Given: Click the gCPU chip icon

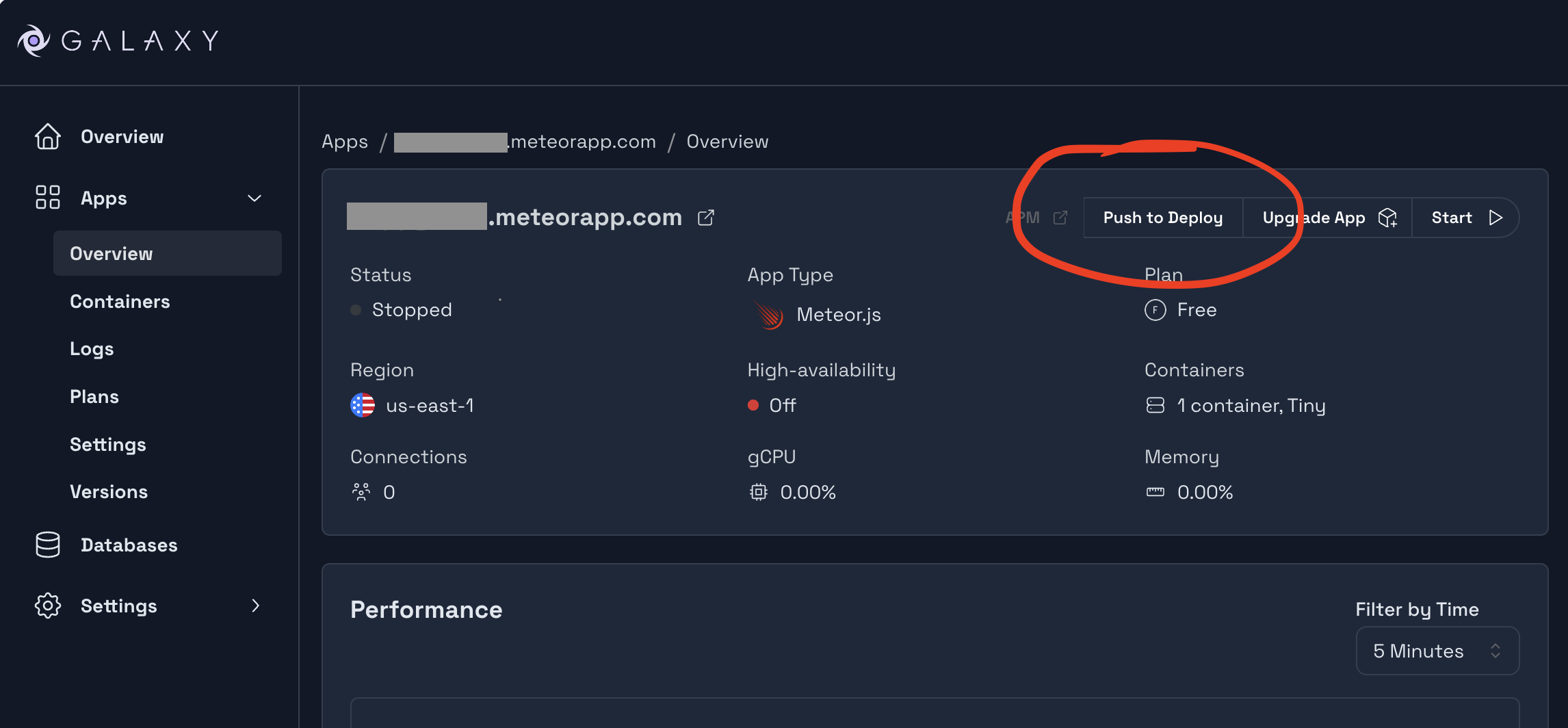Looking at the screenshot, I should (758, 492).
